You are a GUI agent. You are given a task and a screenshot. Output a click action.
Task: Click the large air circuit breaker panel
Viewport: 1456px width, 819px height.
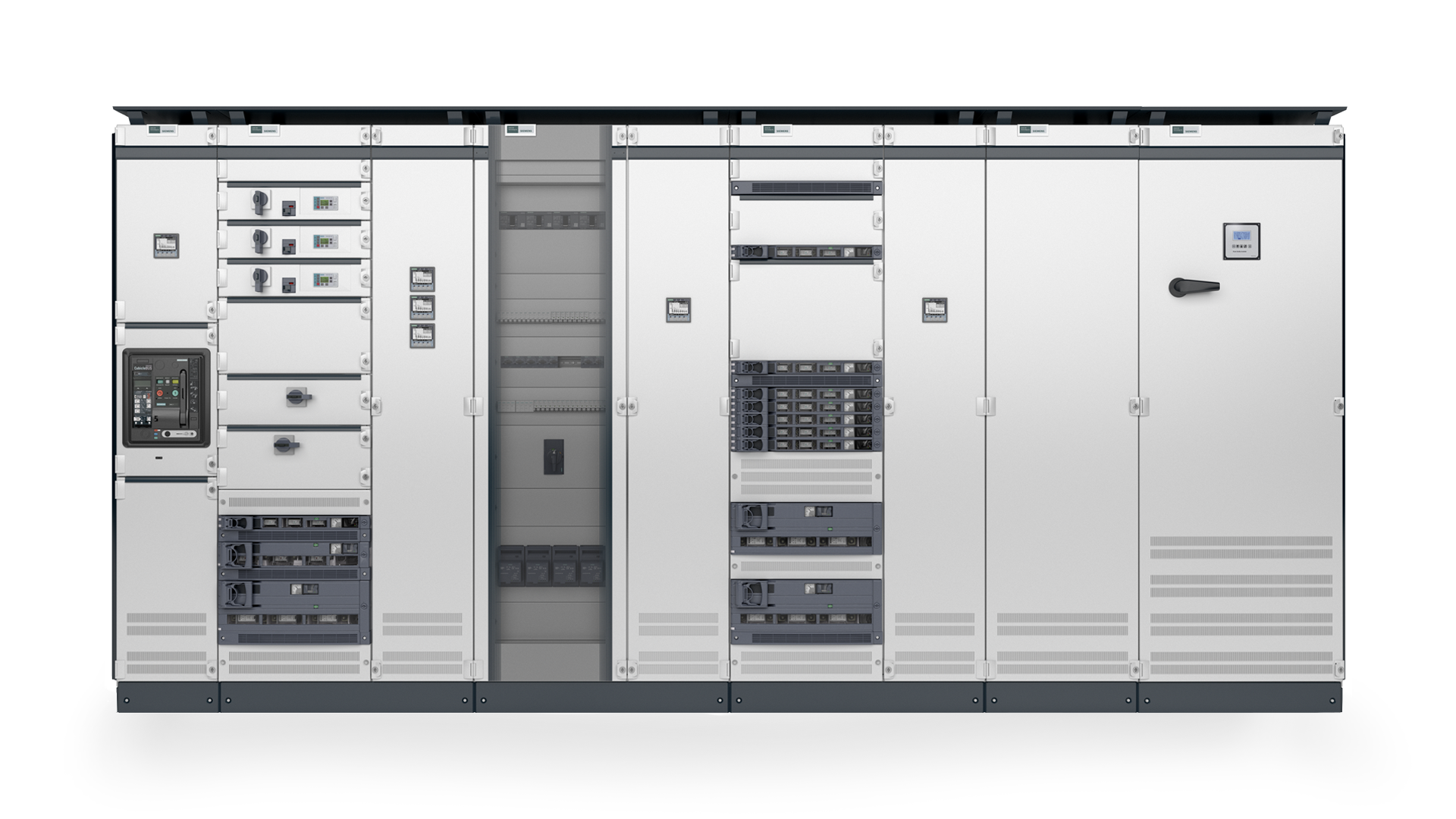pyautogui.click(x=166, y=397)
